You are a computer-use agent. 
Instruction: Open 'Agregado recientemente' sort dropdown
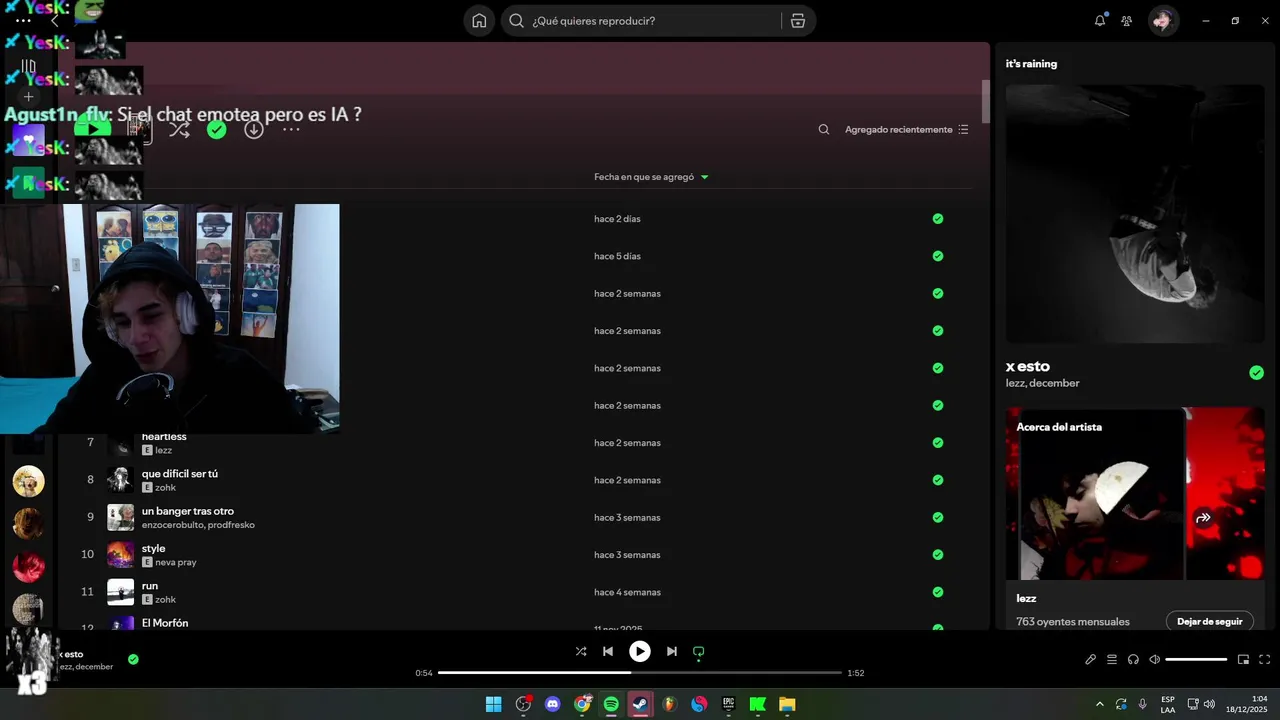pyautogui.click(x=907, y=129)
